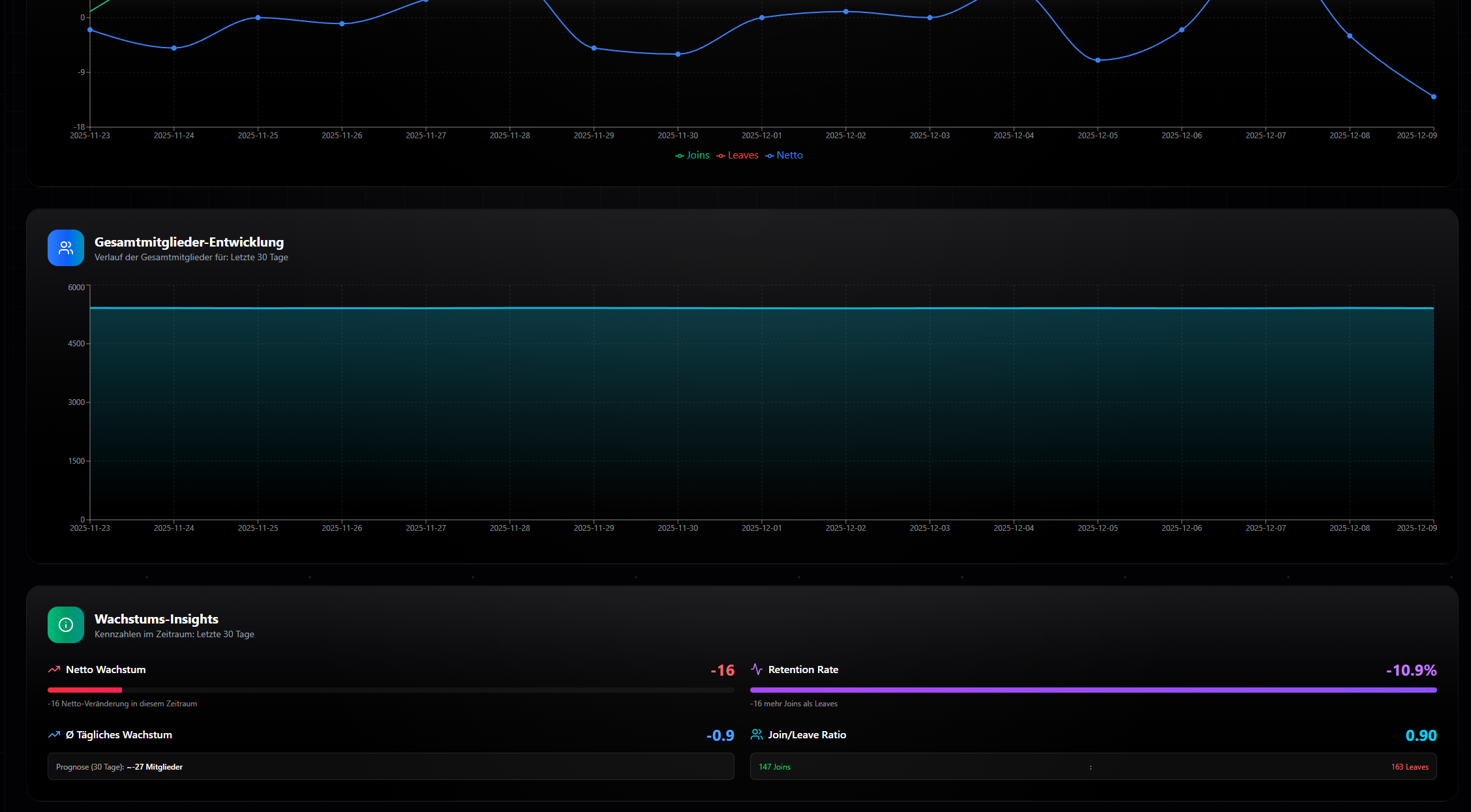Click the green 147 Joins label
The image size is (1471, 812).
774,767
